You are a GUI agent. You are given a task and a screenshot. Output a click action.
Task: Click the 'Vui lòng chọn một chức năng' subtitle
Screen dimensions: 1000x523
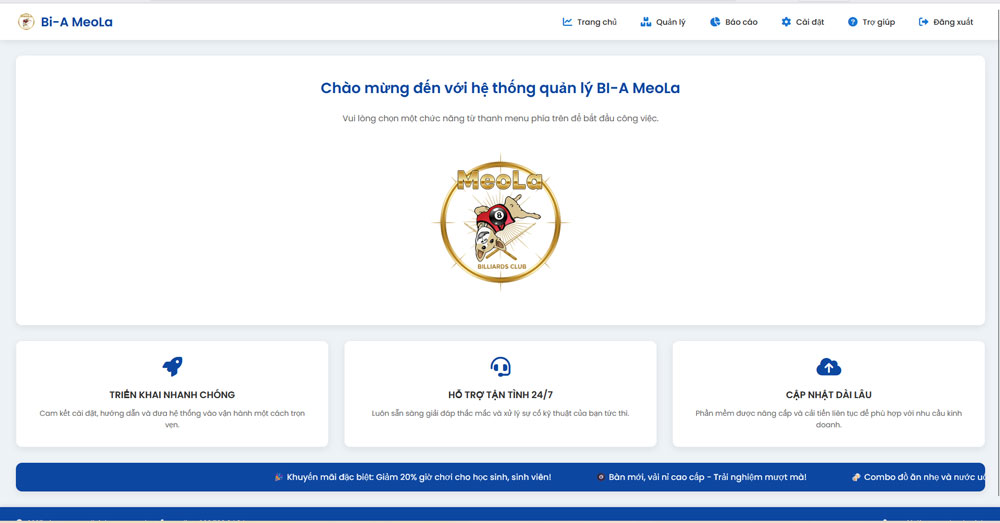[500, 118]
